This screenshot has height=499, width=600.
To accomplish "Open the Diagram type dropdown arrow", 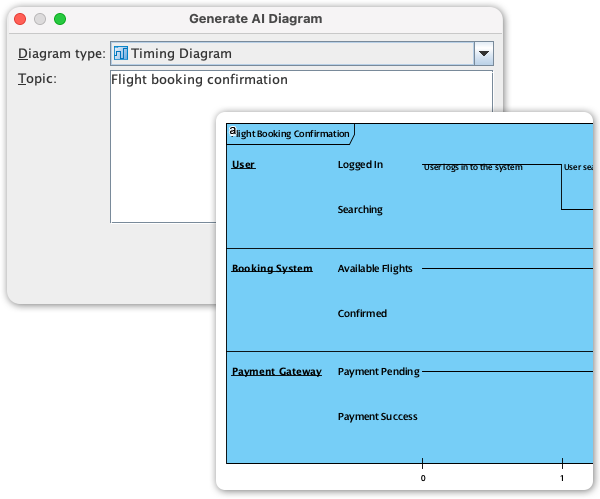I will coord(483,54).
